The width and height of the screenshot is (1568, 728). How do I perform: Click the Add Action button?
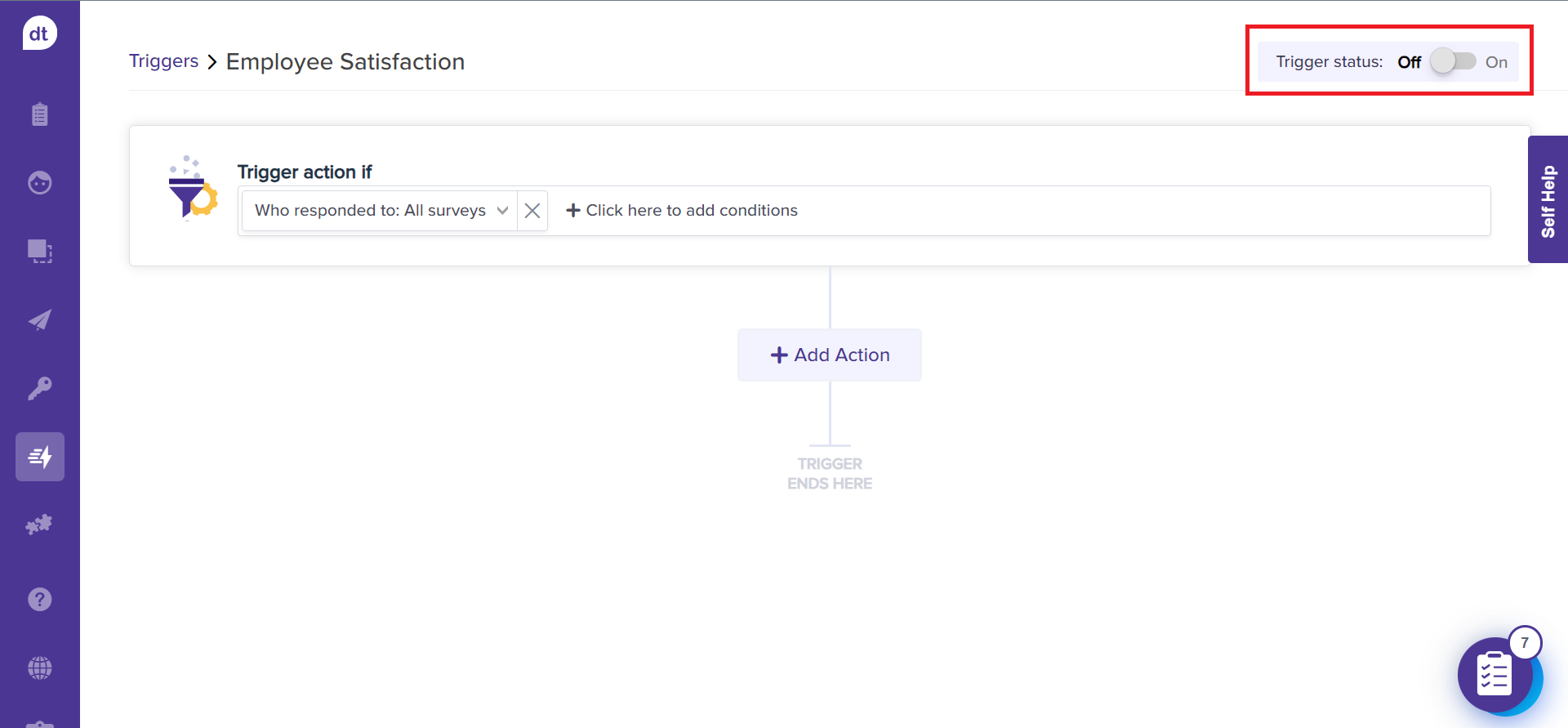[x=830, y=355]
